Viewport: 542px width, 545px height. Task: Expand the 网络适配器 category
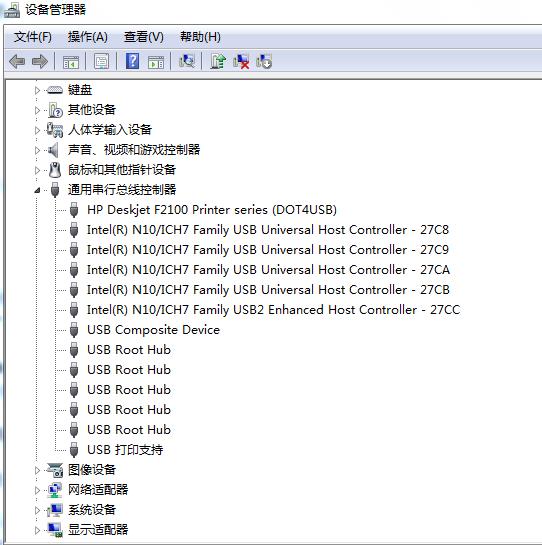pos(37,490)
